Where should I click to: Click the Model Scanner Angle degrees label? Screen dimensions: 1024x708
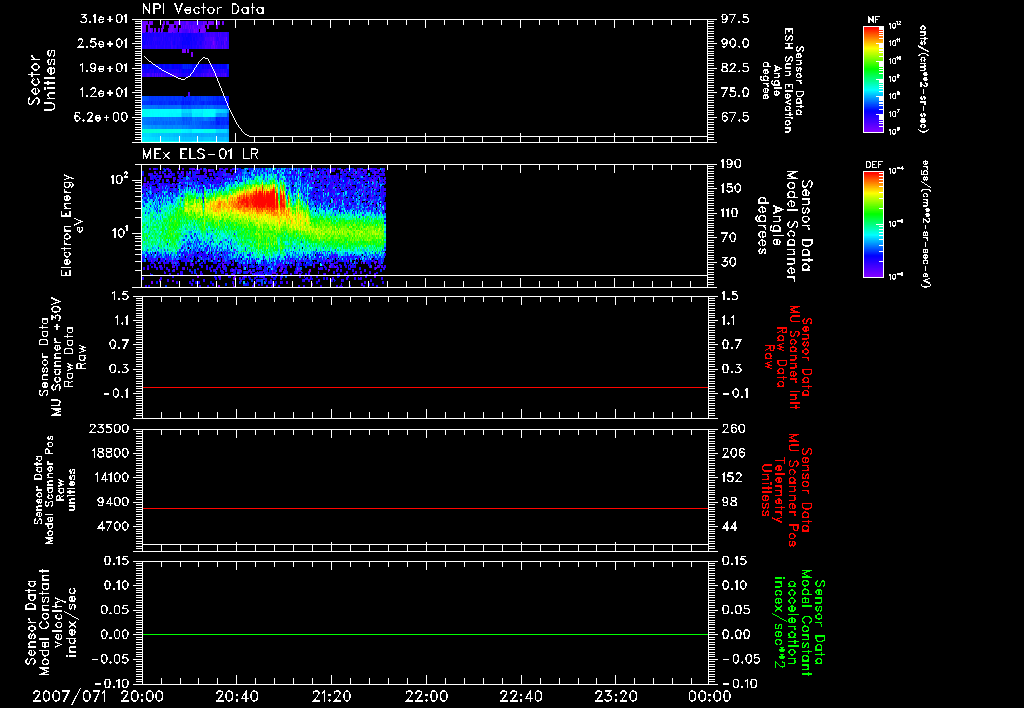pos(784,226)
